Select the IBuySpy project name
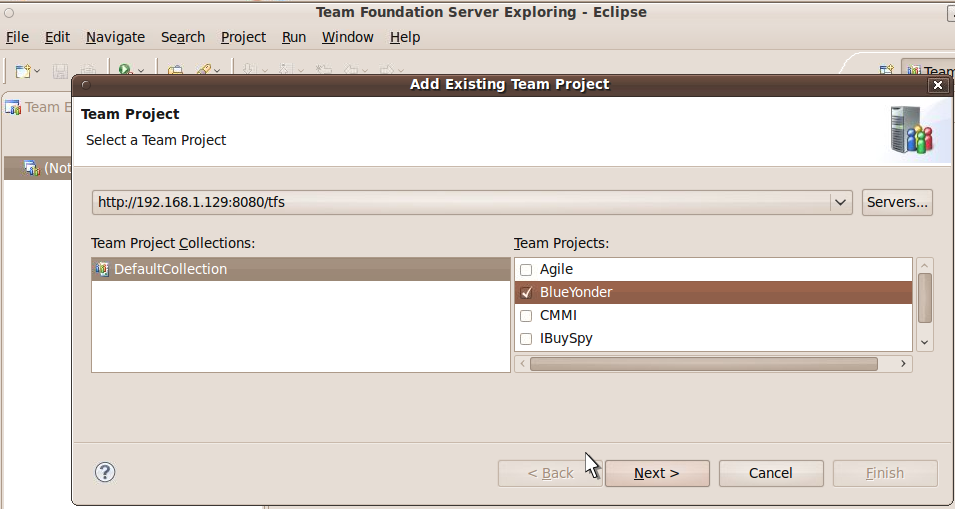This screenshot has height=509, width=956. 566,339
